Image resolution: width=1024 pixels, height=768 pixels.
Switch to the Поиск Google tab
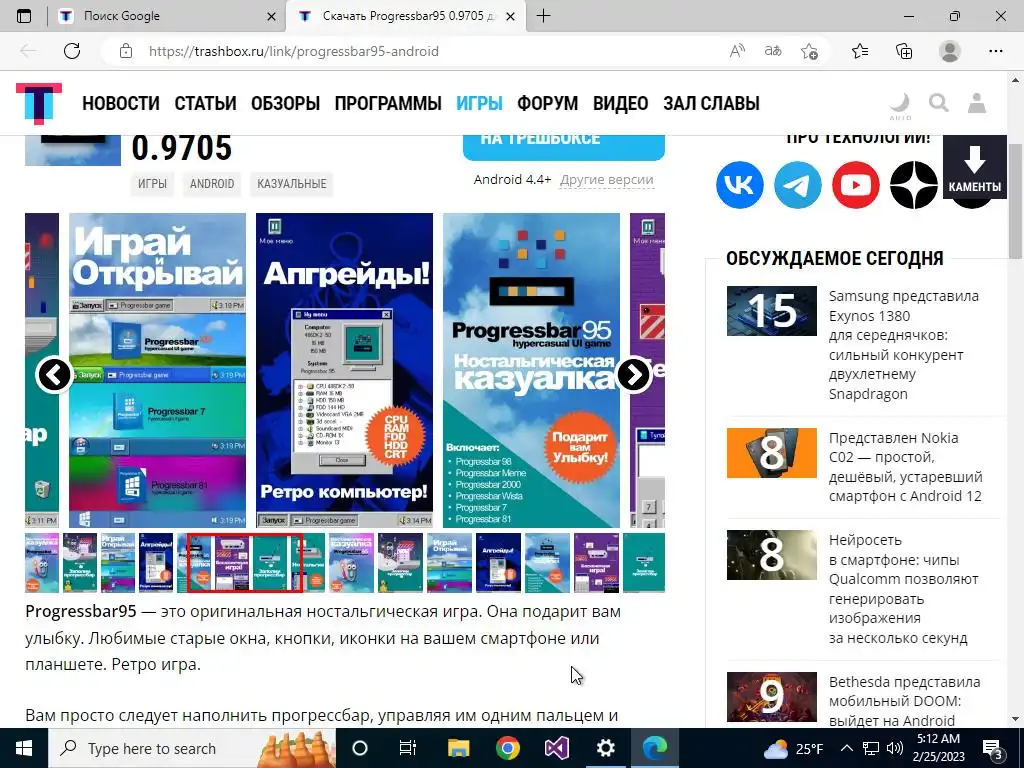165,16
